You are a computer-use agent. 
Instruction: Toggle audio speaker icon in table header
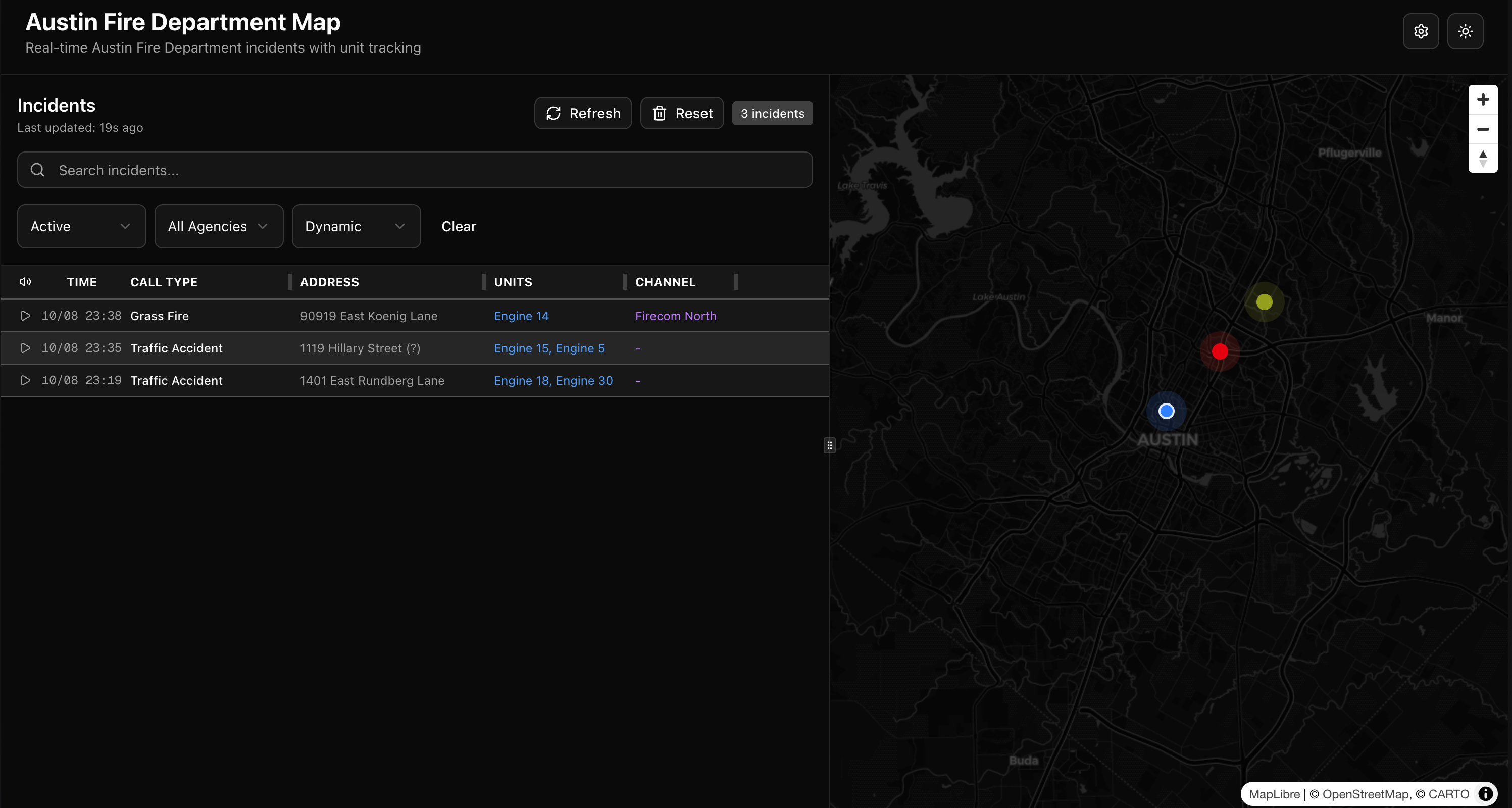point(25,282)
